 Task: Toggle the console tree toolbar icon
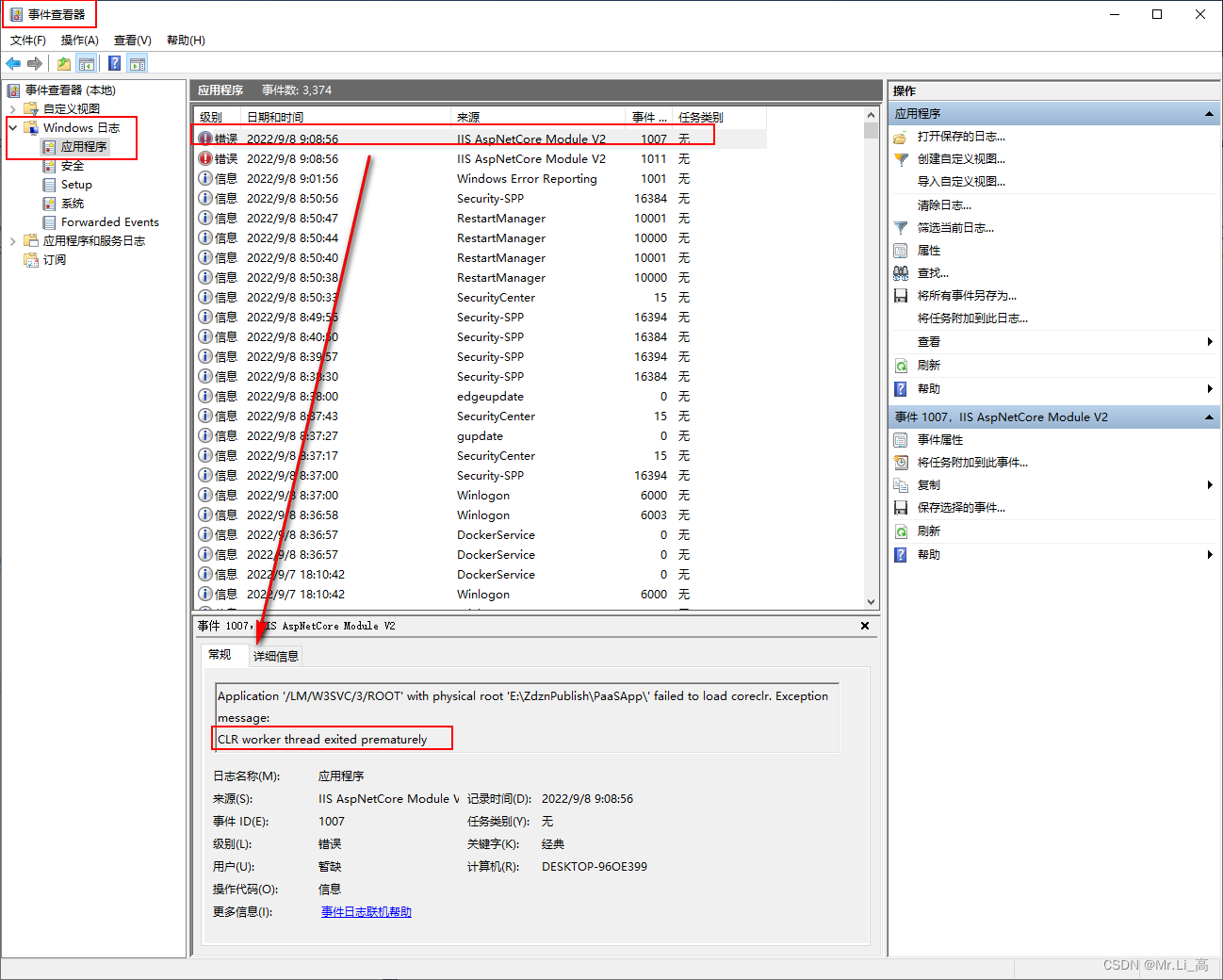(87, 63)
